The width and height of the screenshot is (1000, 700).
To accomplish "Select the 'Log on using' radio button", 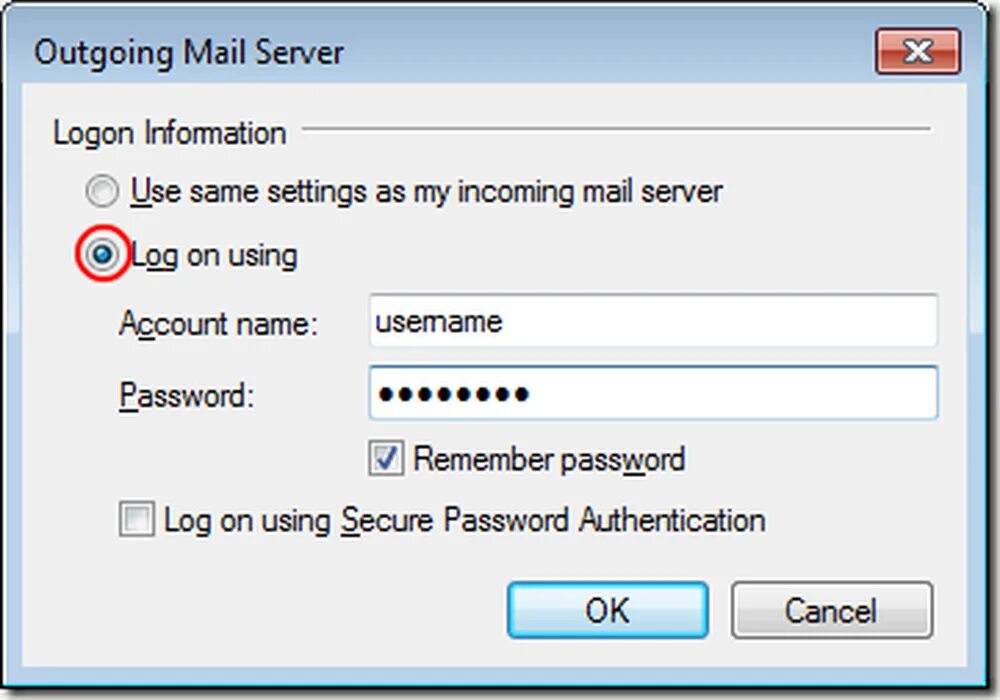I will point(103,254).
